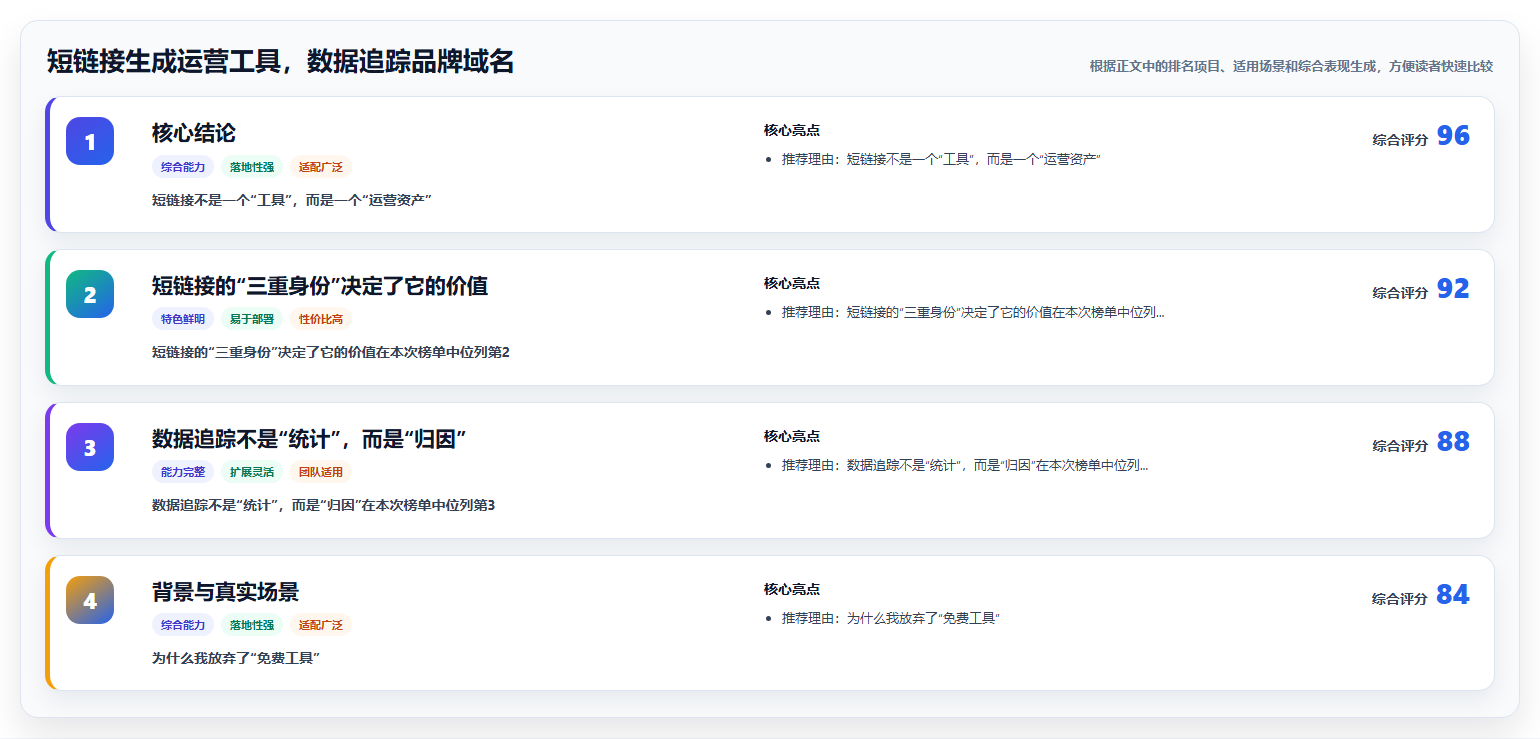Click the 综合能力 tag in 核心结论 card
Viewport: 1540px width, 739px height.
point(183,167)
